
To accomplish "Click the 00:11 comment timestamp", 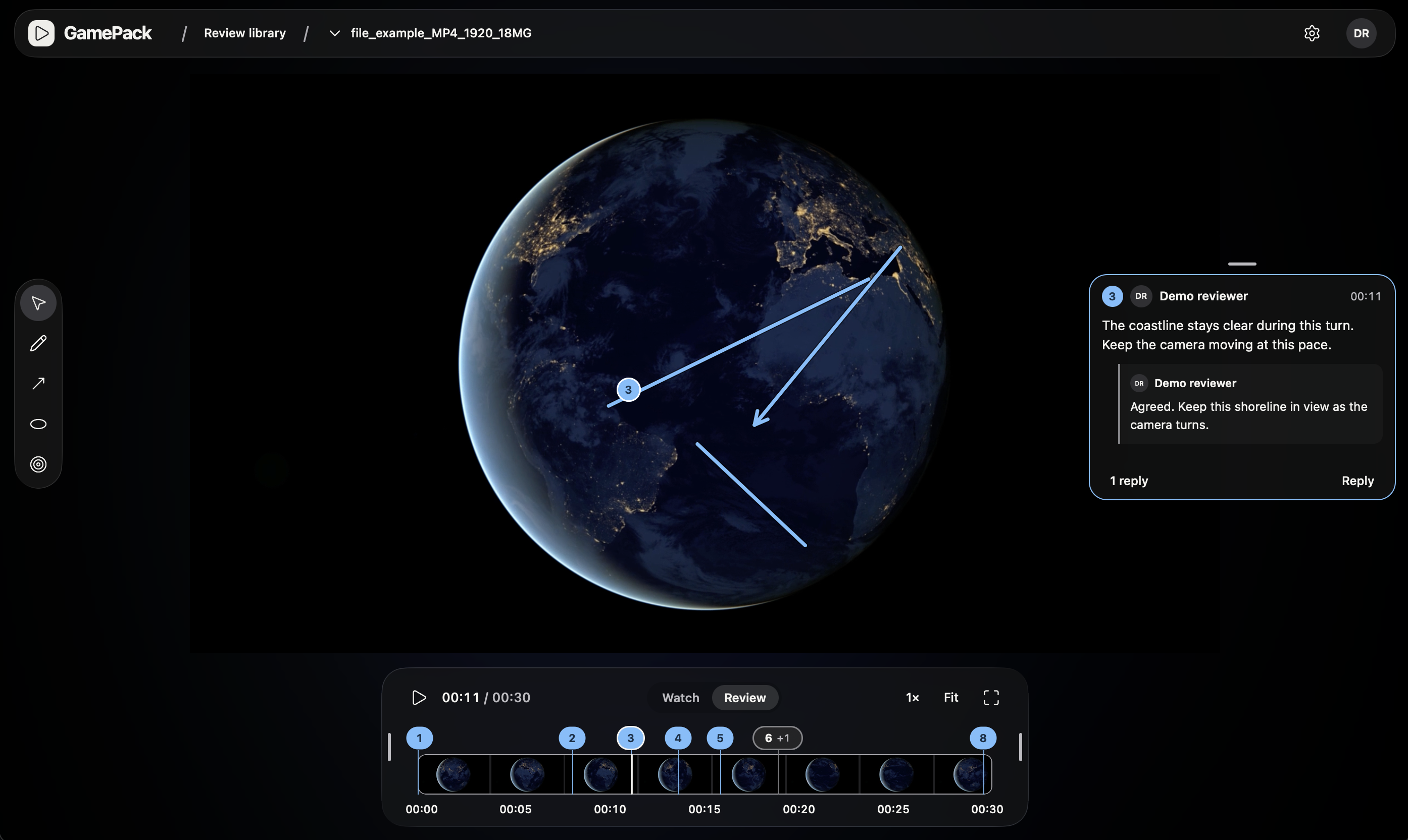I will (x=1366, y=296).
